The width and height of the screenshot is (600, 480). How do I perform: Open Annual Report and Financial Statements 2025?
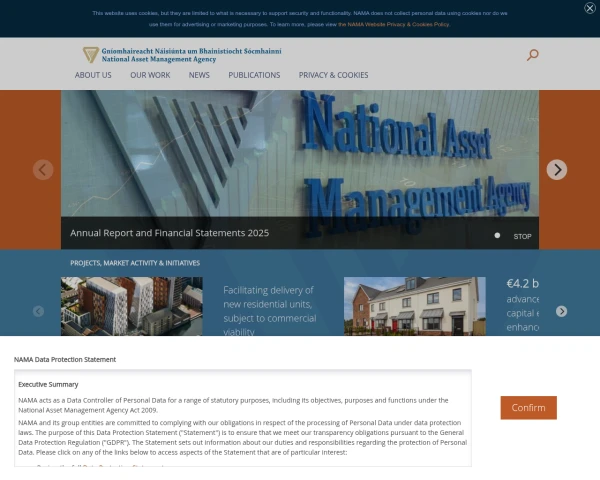[x=170, y=233]
